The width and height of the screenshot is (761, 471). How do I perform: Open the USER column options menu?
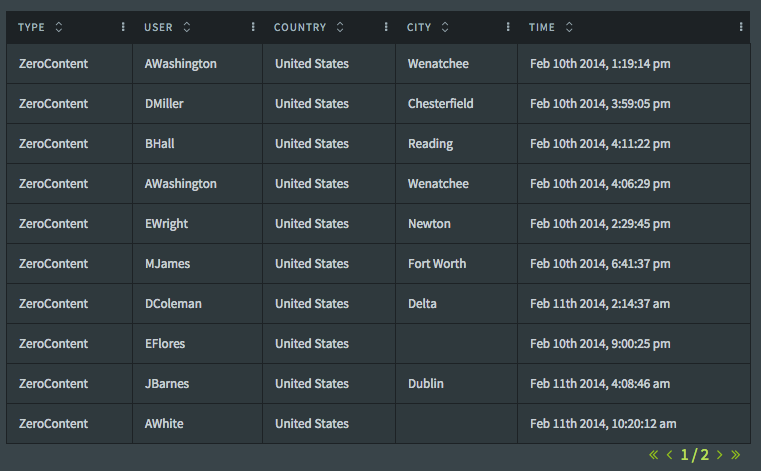tap(253, 27)
